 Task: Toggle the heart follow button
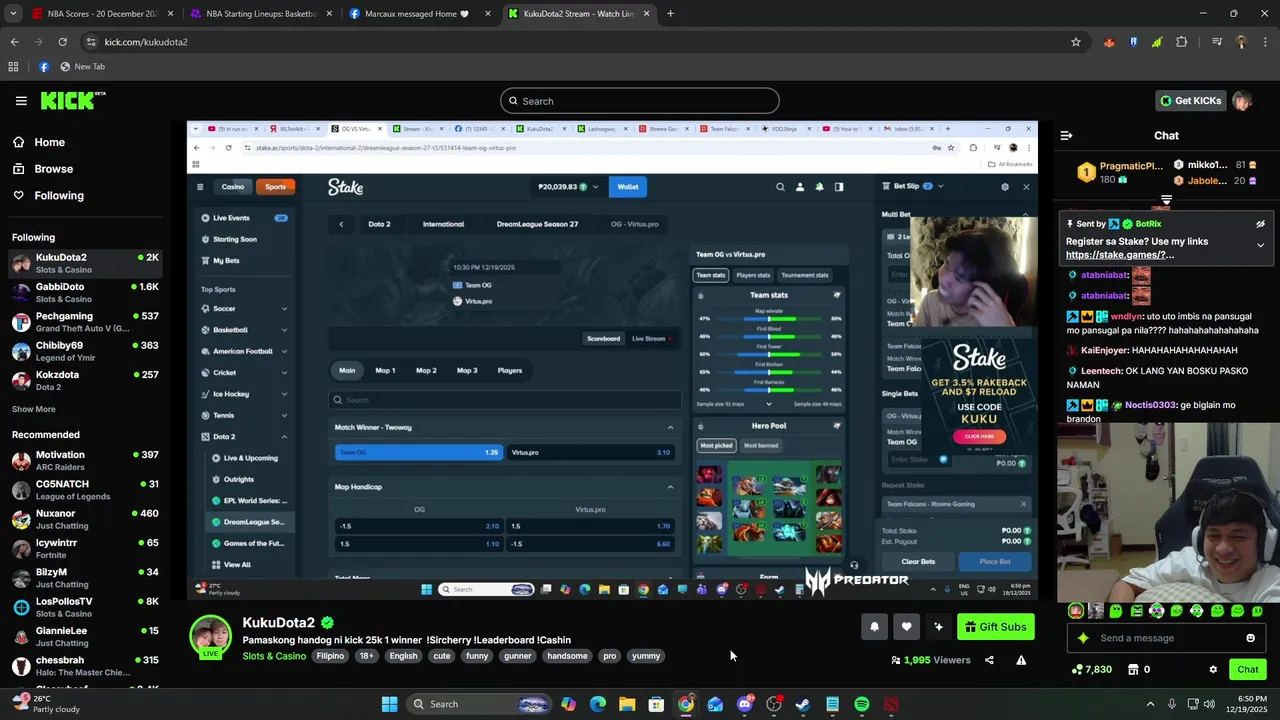[906, 627]
